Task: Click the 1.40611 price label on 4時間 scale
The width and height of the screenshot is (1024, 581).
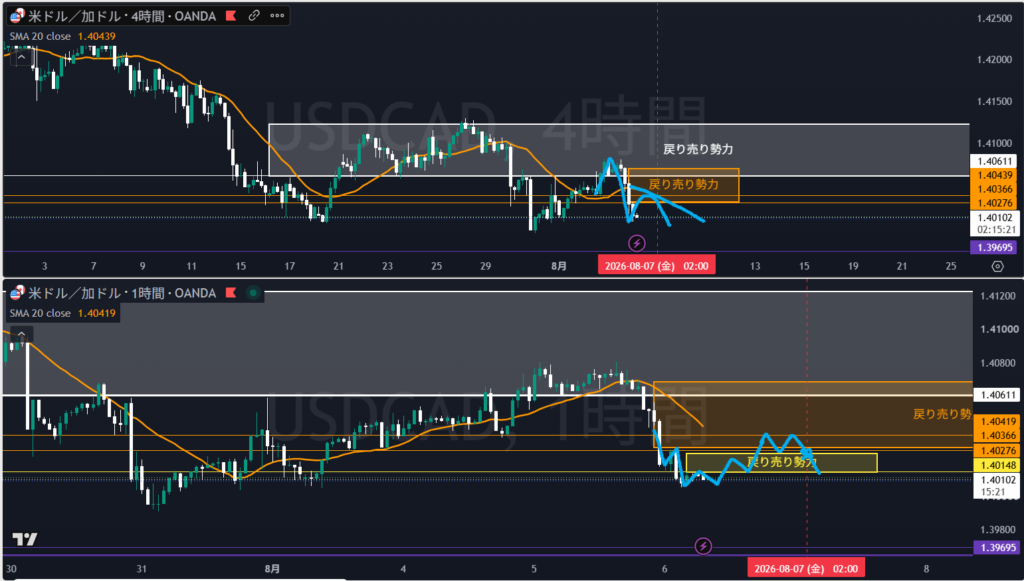Action: (995, 161)
